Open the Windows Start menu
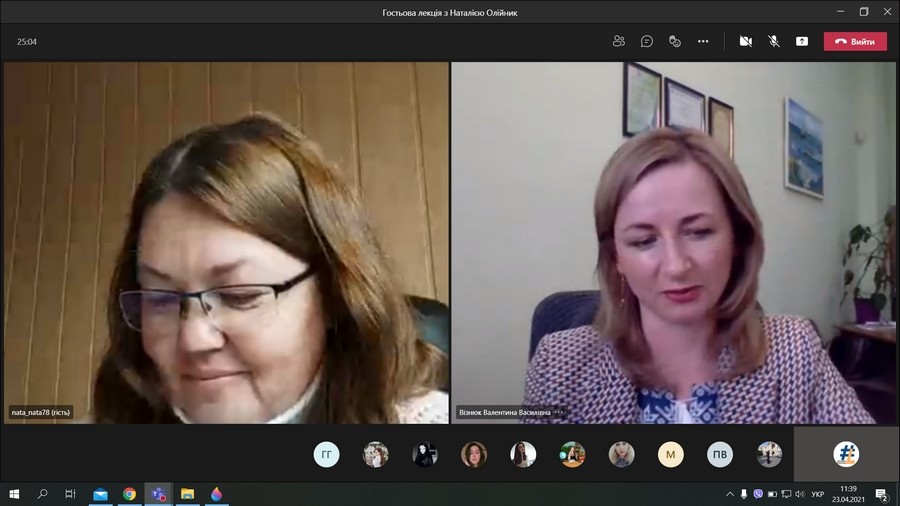The height and width of the screenshot is (506, 900). click(x=14, y=494)
